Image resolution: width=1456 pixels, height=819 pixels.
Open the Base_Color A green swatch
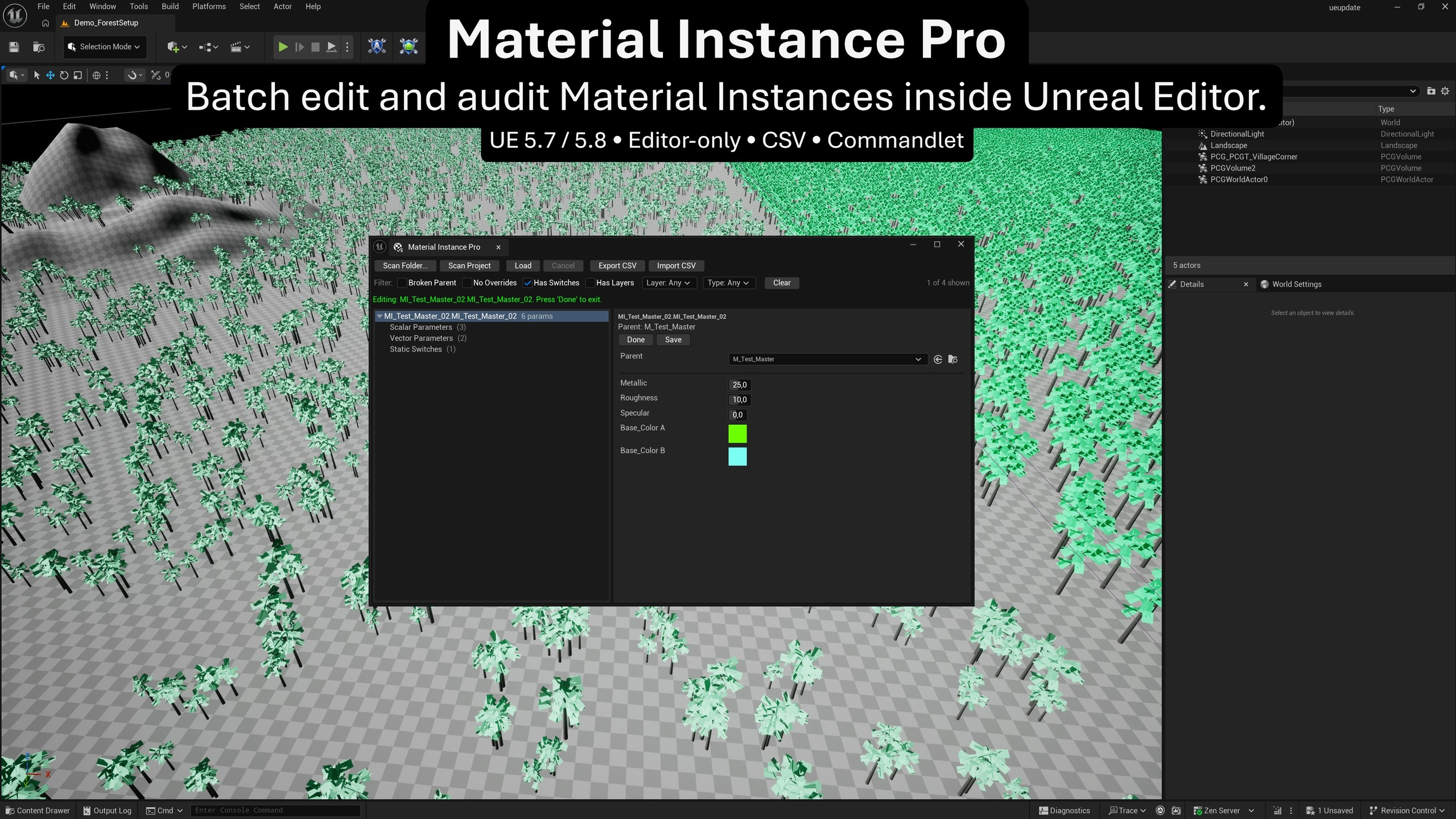[x=737, y=434]
